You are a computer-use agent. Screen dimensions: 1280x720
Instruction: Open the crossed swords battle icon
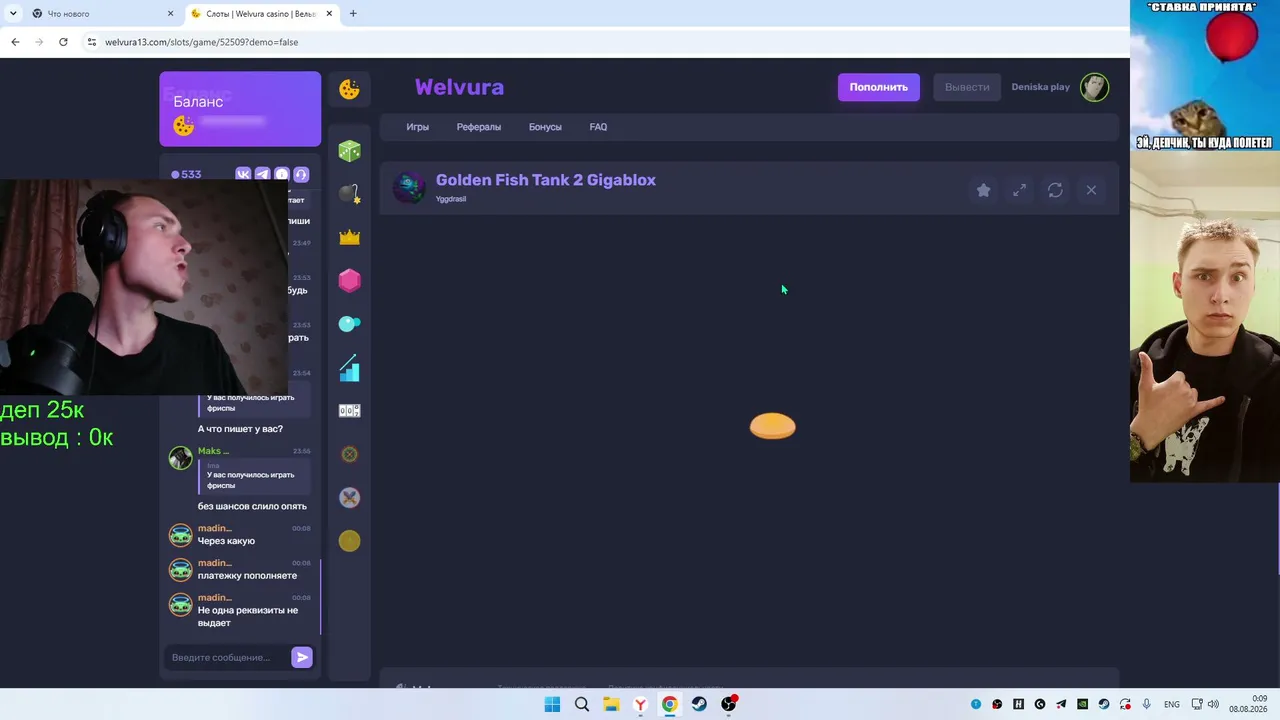(349, 497)
